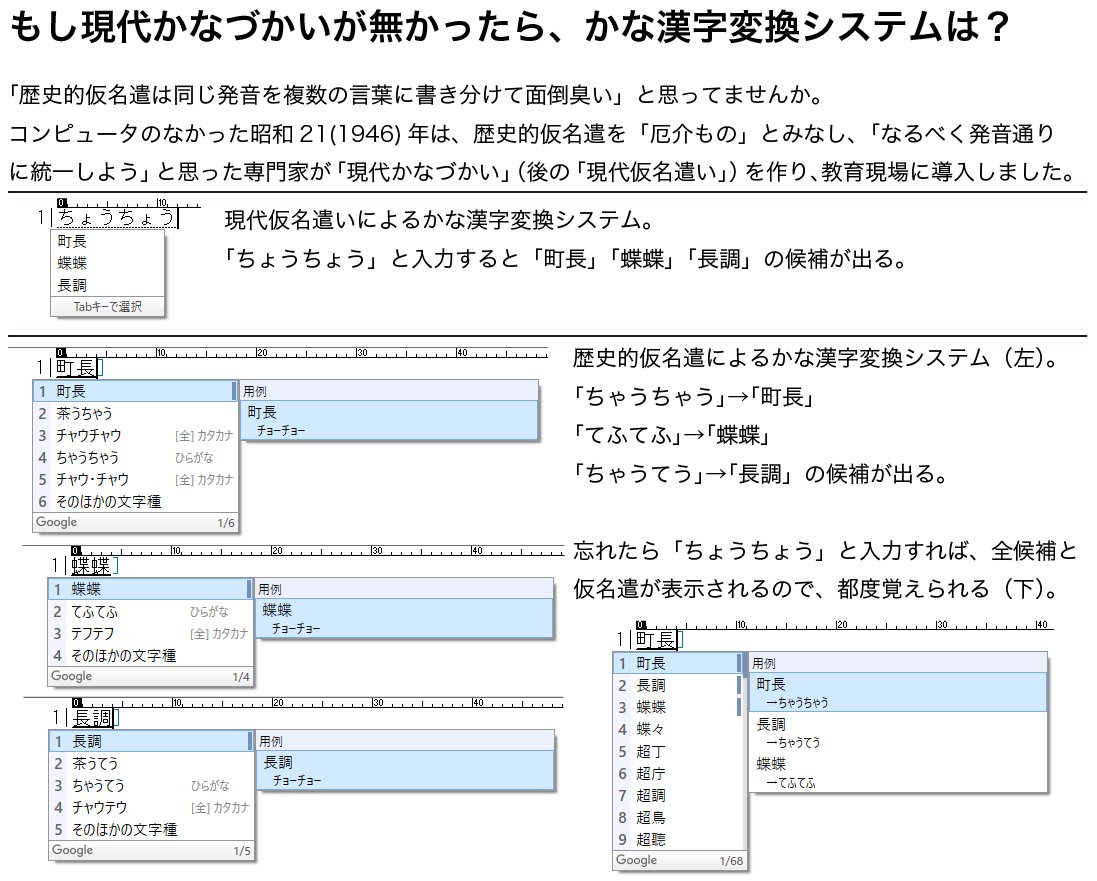Click the 1/6 page counter
This screenshot has width=1097, height=881.
tap(226, 523)
